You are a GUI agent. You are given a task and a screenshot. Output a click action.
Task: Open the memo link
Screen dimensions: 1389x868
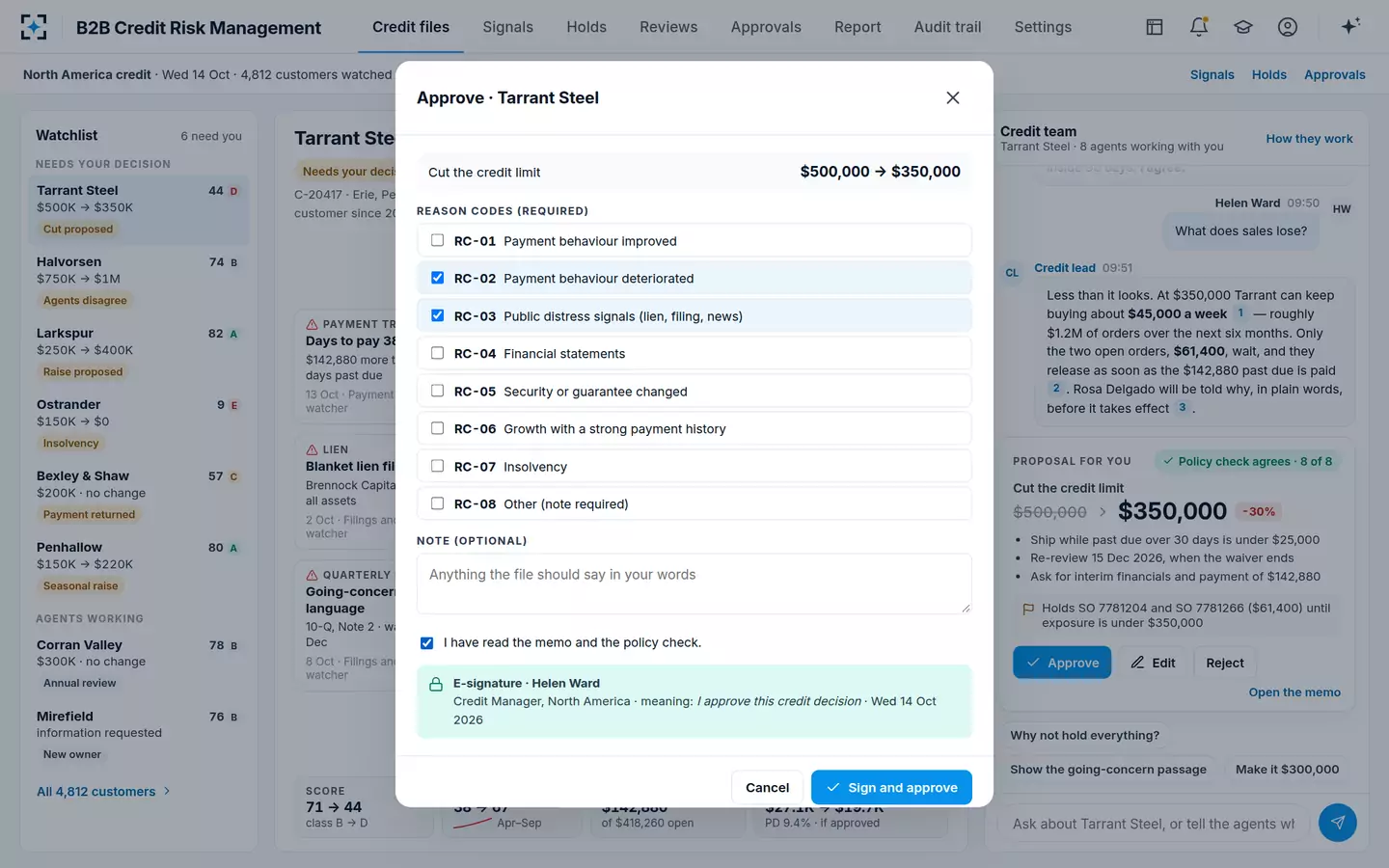tap(1294, 692)
